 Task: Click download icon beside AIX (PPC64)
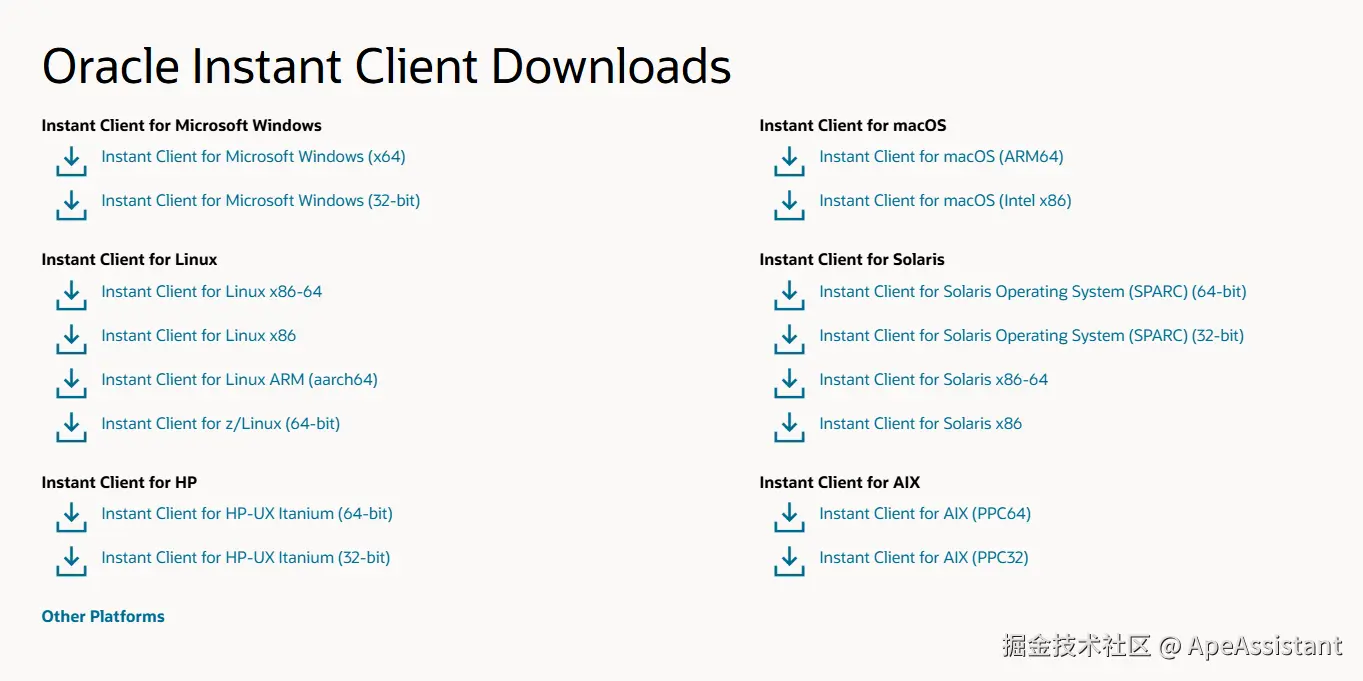tap(789, 518)
